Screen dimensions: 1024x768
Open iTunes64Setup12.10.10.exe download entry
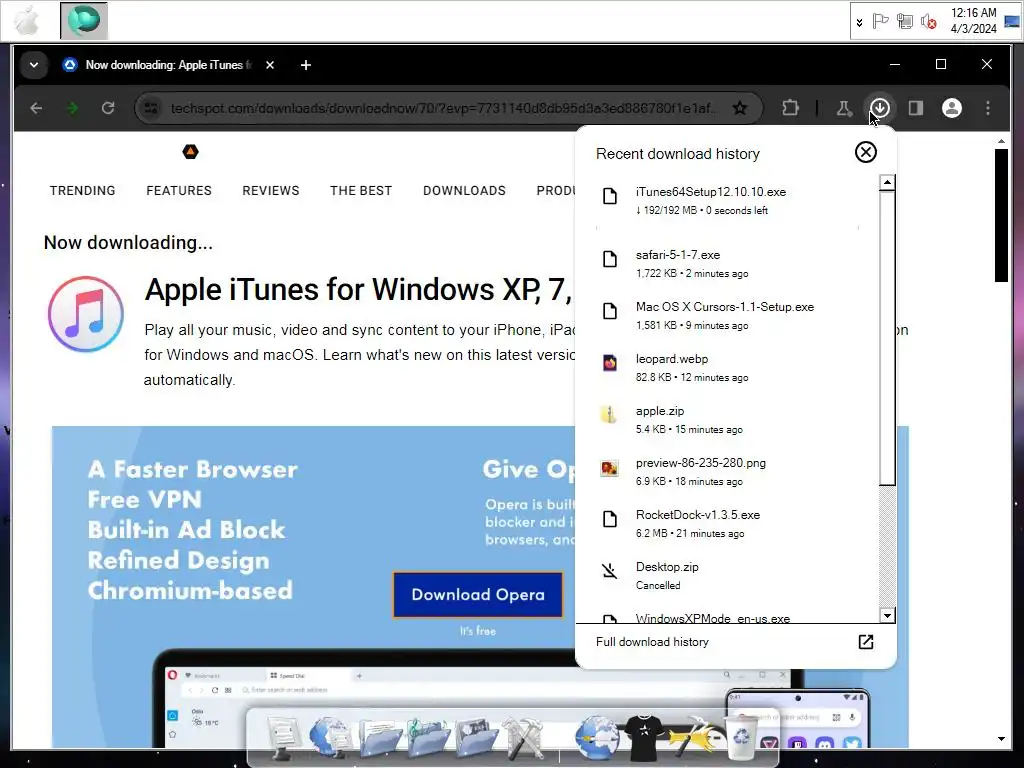pos(727,200)
